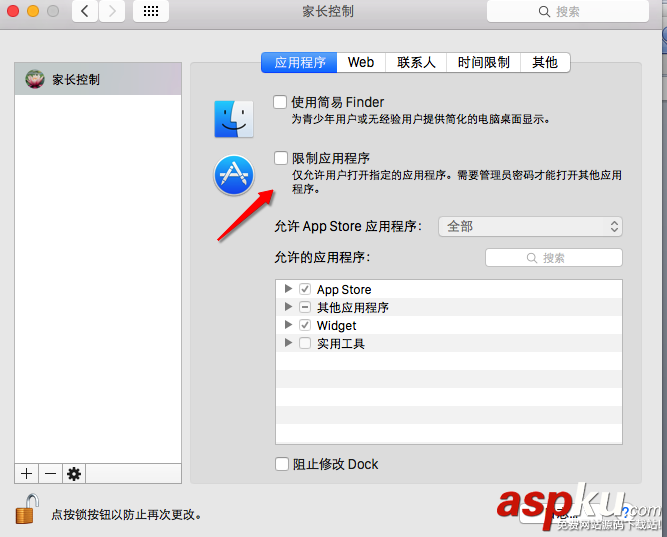Enable 使用简易 Finder checkbox

(280, 102)
